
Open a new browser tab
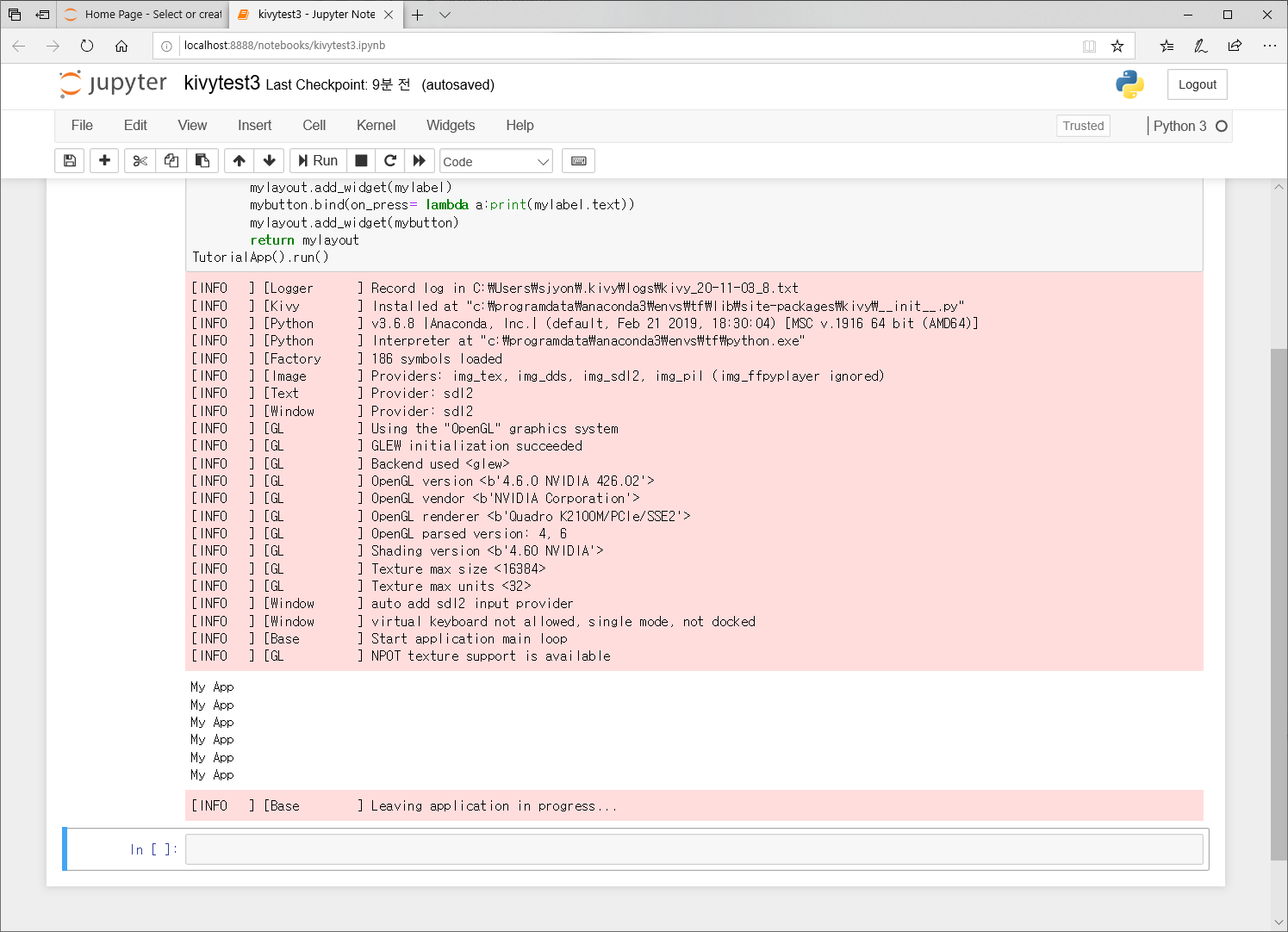point(417,15)
